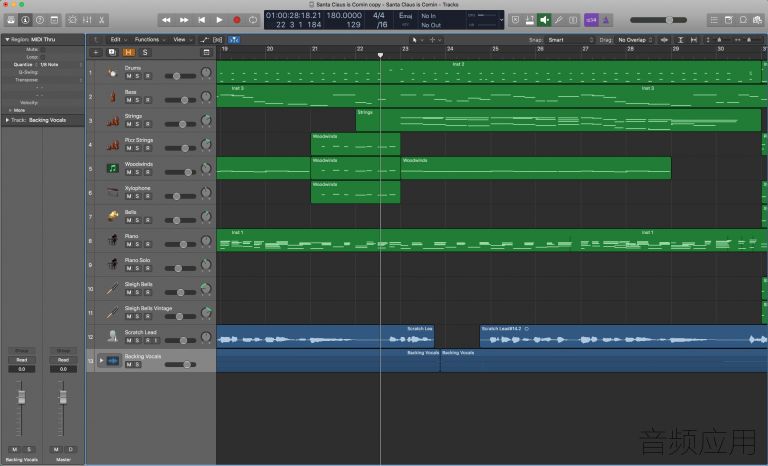Toggle horizontal auto zoom button
The image size is (768, 466).
pos(694,40)
